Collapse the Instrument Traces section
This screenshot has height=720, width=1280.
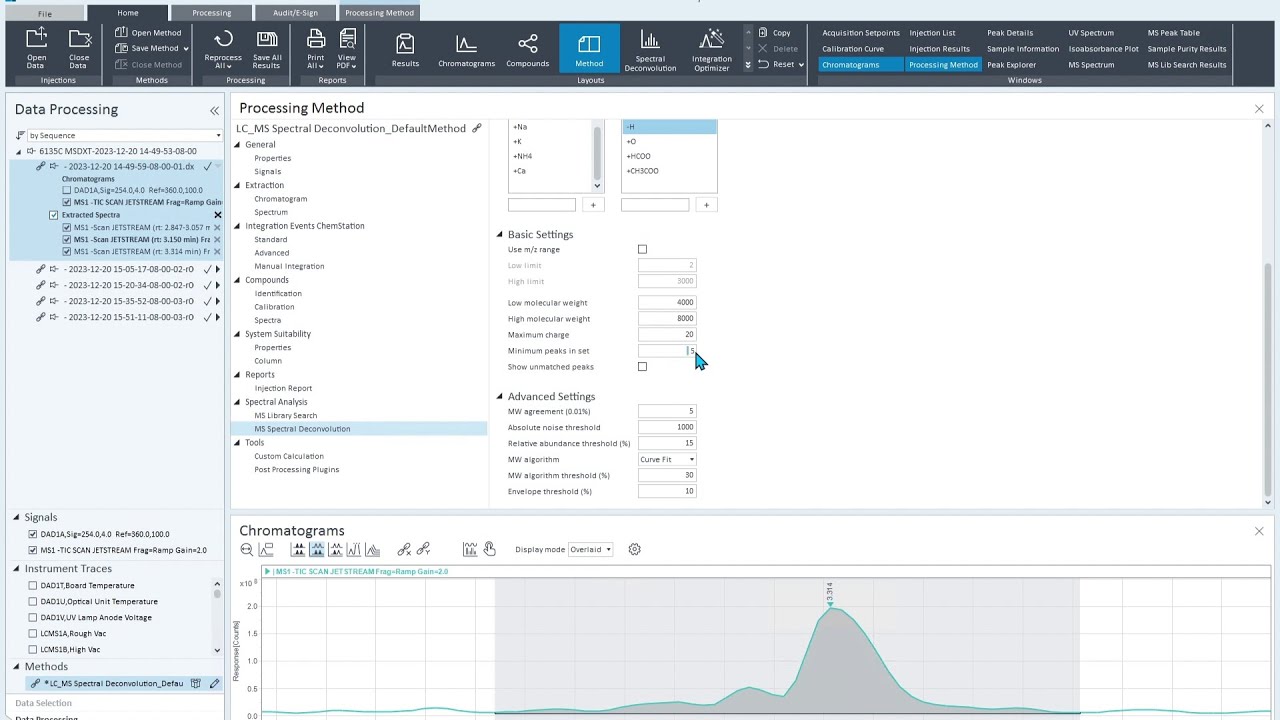coord(16,569)
